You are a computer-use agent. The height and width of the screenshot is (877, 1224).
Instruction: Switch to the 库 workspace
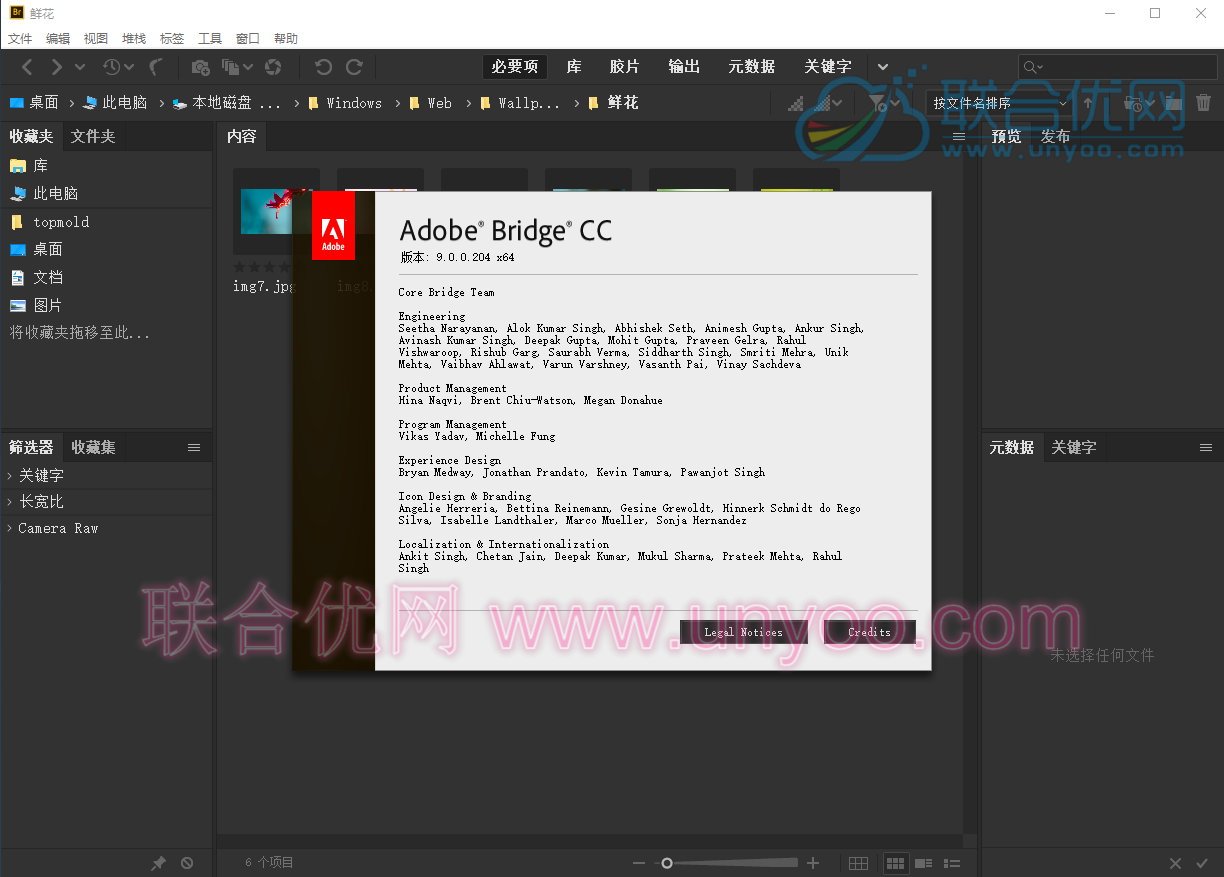(574, 66)
